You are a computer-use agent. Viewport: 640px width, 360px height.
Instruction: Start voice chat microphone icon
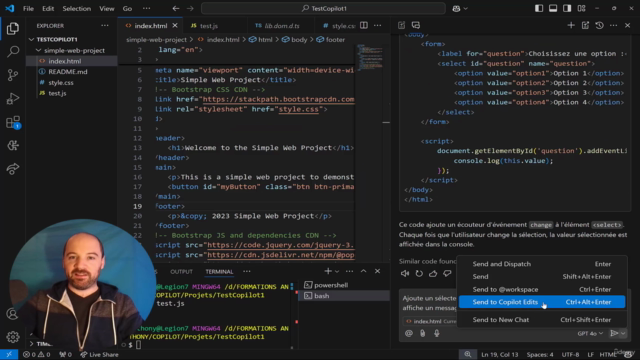point(437,333)
